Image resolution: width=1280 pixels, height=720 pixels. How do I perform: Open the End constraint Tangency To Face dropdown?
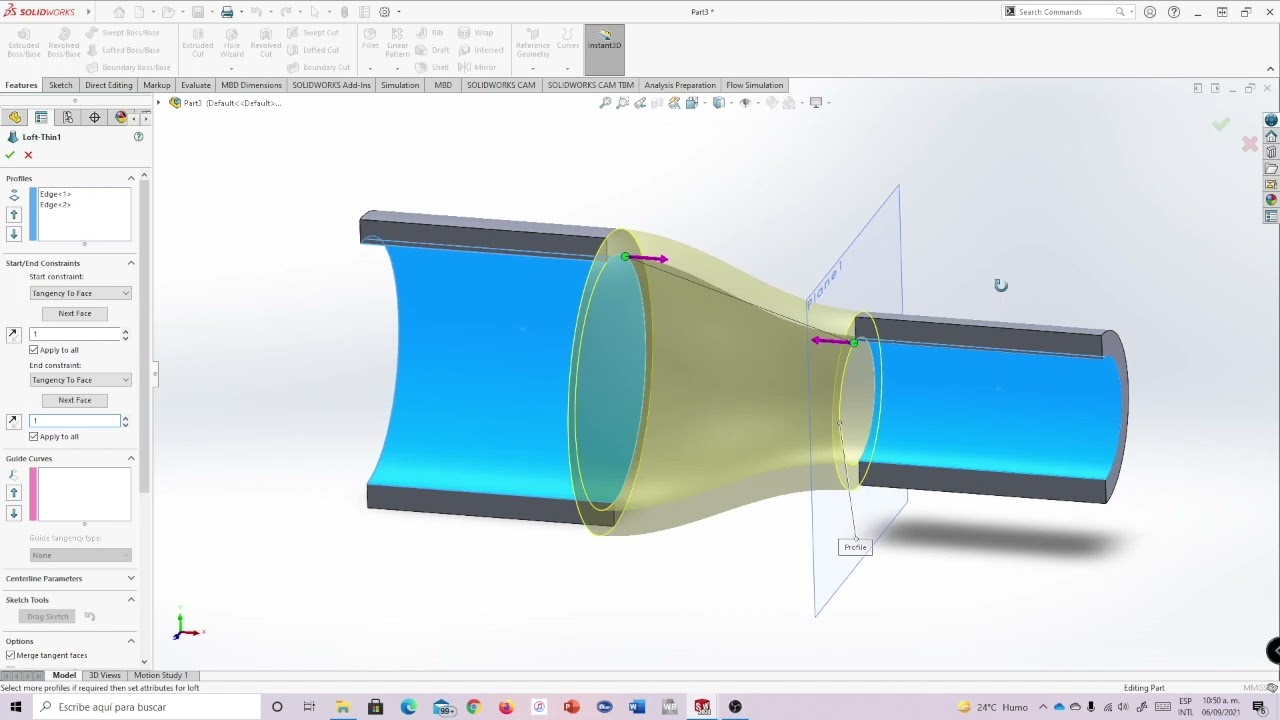[80, 380]
